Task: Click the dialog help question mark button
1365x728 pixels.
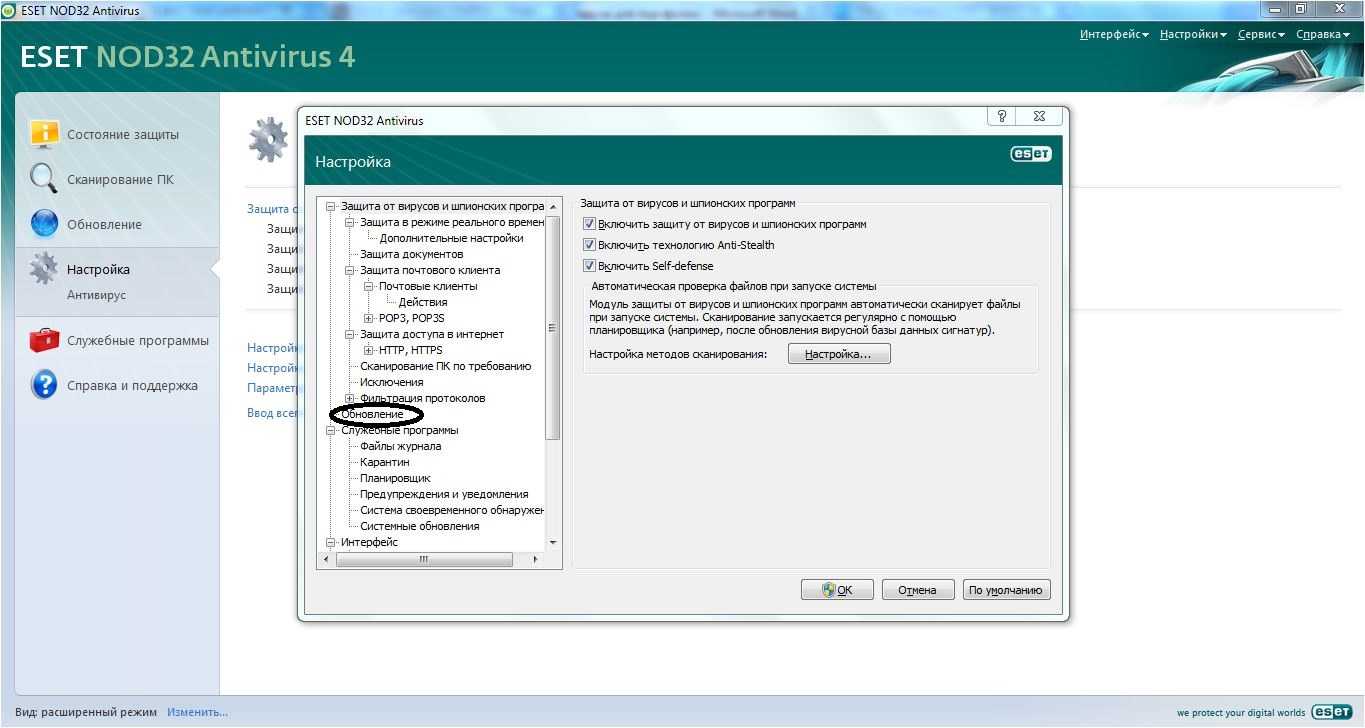Action: 1002,117
